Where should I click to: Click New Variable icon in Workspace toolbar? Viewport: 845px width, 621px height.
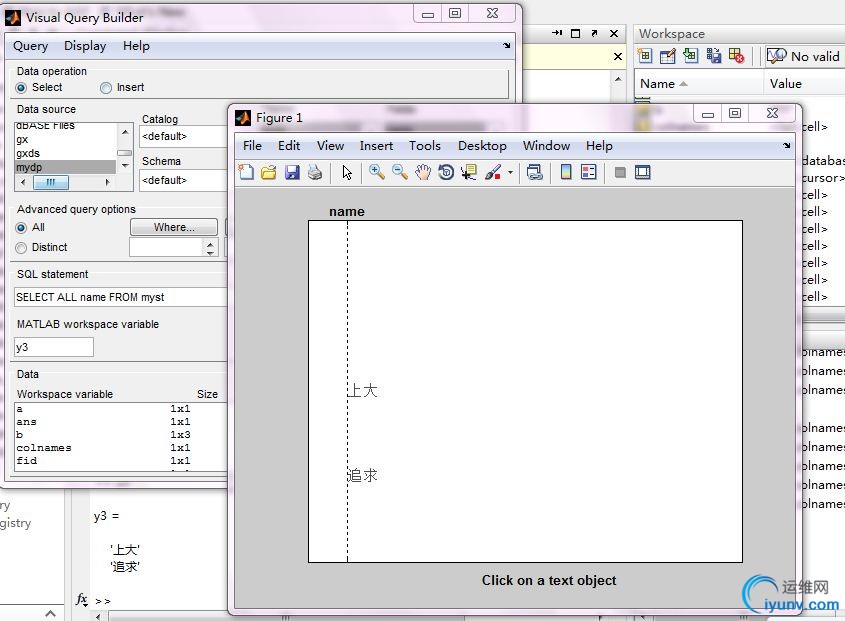[645, 56]
